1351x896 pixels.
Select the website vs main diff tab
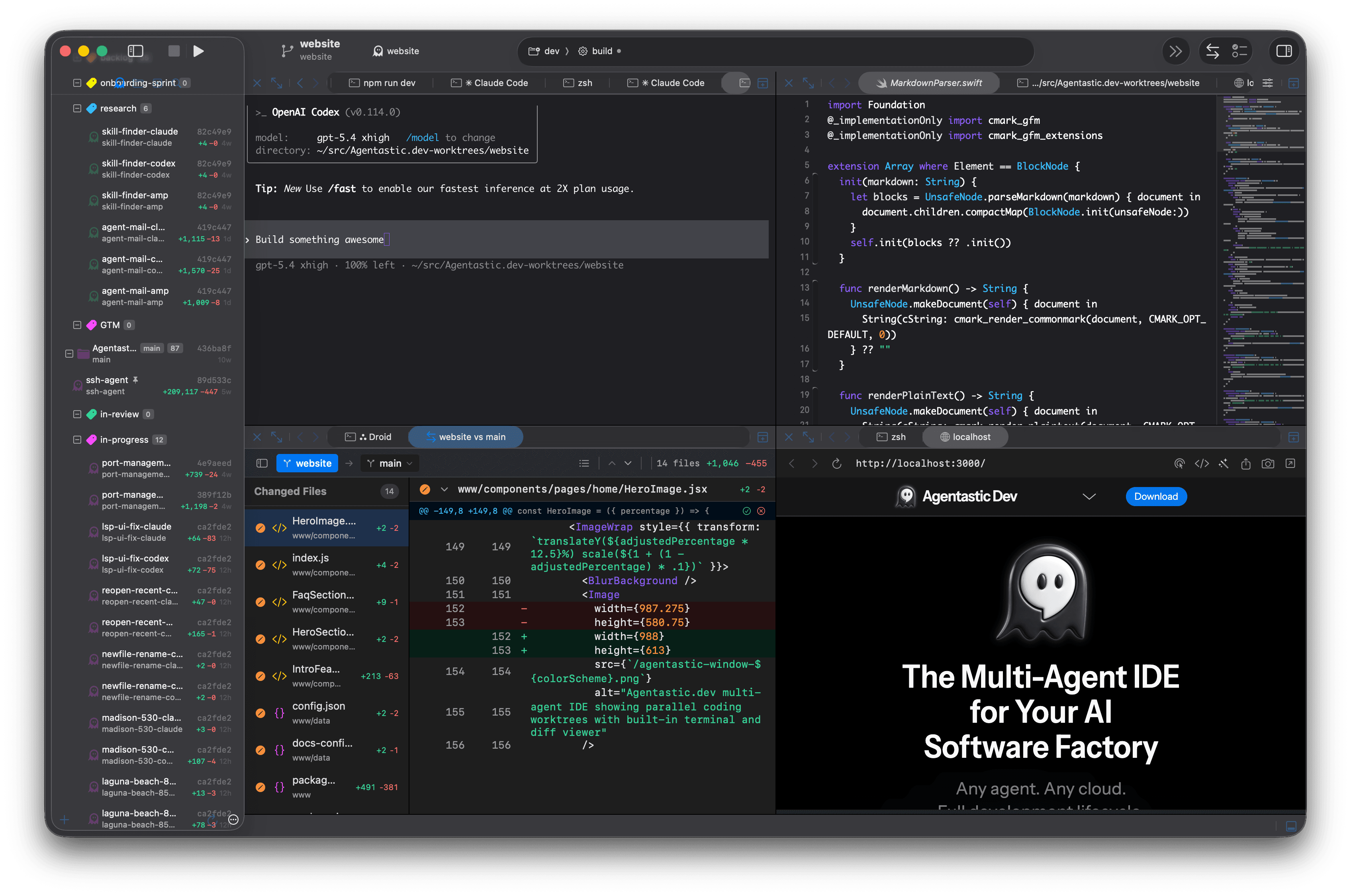pos(466,437)
